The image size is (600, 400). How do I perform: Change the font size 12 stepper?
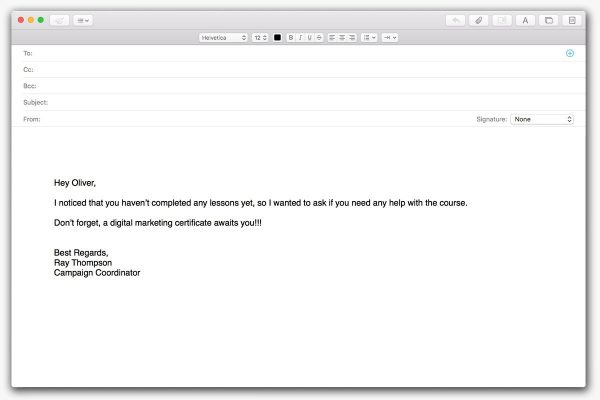pyautogui.click(x=260, y=38)
